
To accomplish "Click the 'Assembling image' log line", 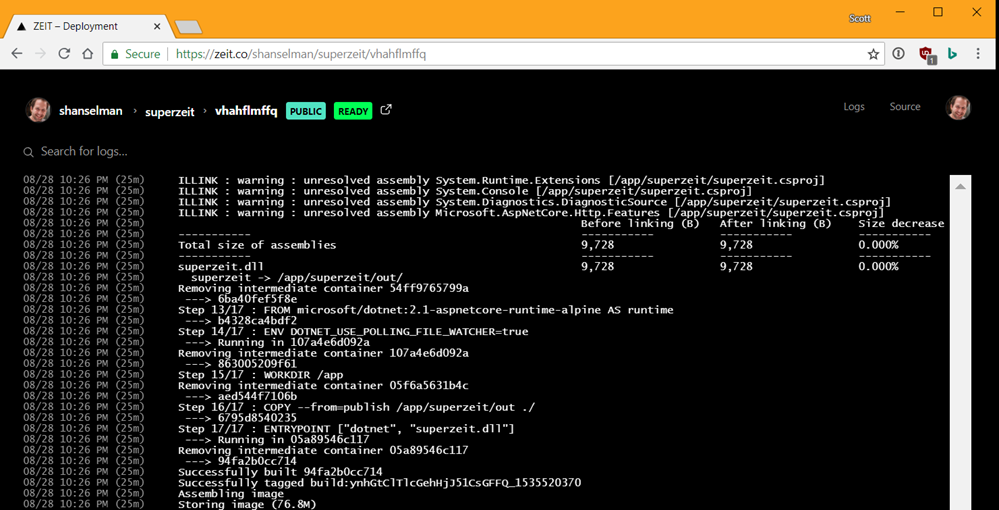I will (x=231, y=493).
